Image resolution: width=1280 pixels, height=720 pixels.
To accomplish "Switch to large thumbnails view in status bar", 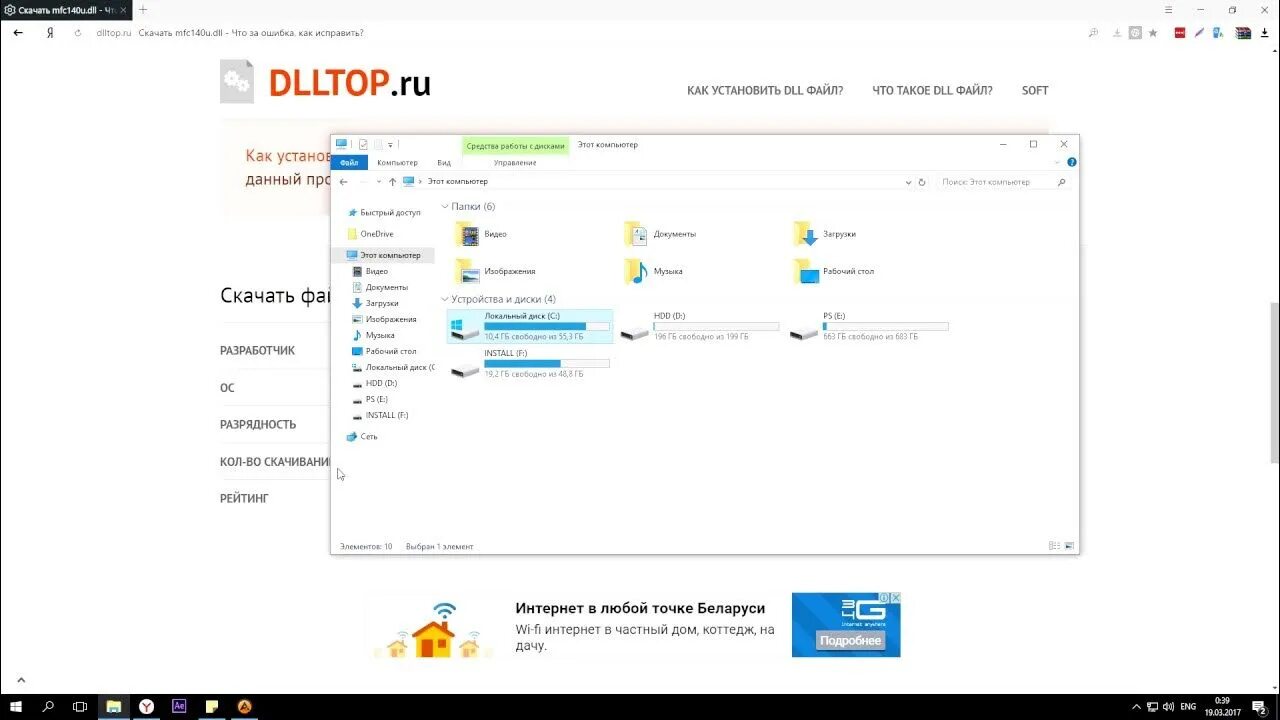I will coord(1070,546).
